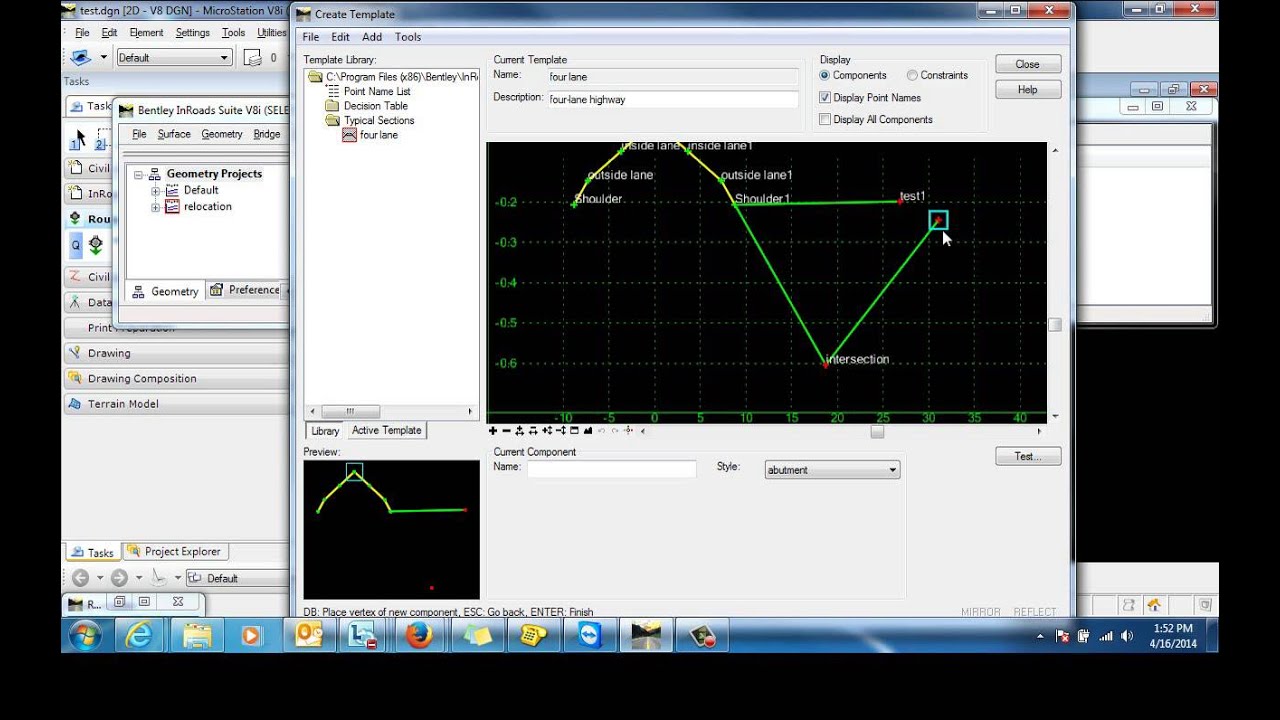1280x720 pixels.
Task: Switch to Preferences tab in InRoads
Action: tap(247, 290)
